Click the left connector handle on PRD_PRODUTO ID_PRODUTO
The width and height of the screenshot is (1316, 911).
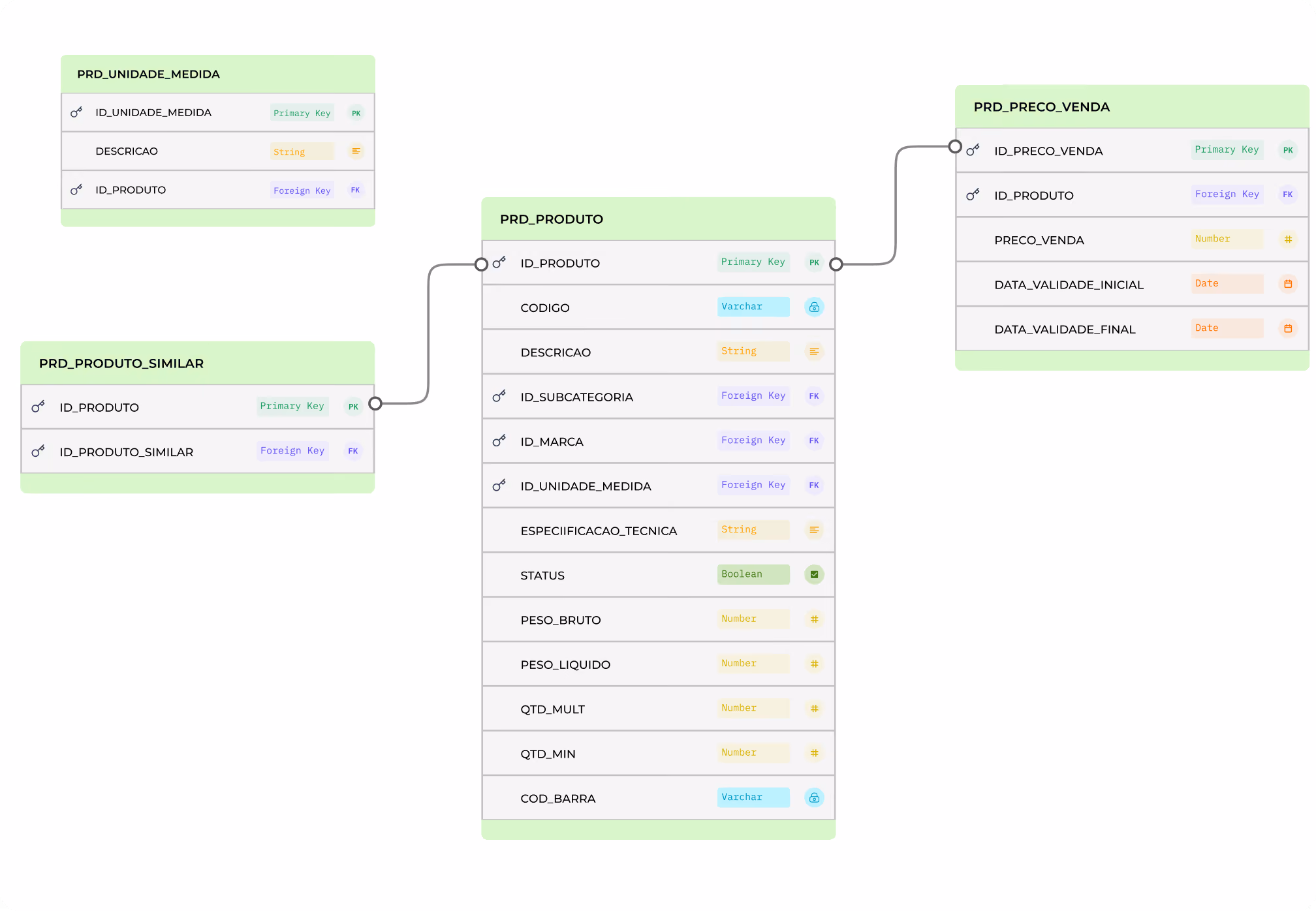[482, 264]
